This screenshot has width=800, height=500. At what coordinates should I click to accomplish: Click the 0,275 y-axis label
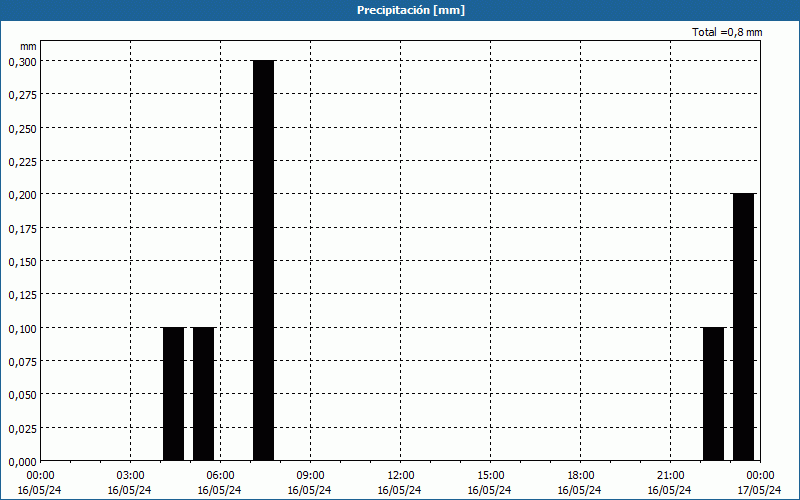pos(22,95)
